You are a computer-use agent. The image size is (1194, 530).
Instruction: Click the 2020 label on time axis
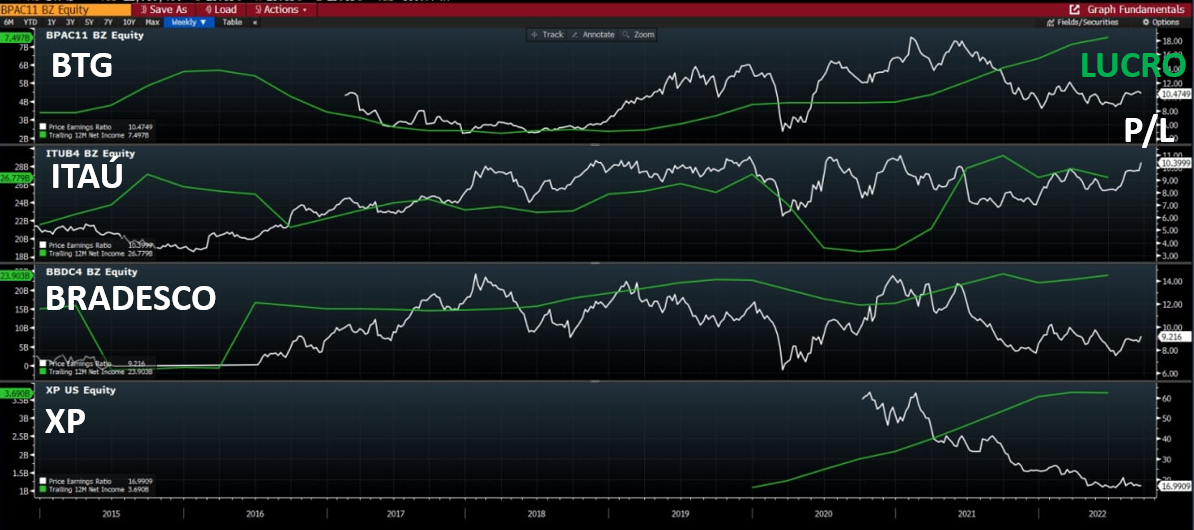click(822, 513)
